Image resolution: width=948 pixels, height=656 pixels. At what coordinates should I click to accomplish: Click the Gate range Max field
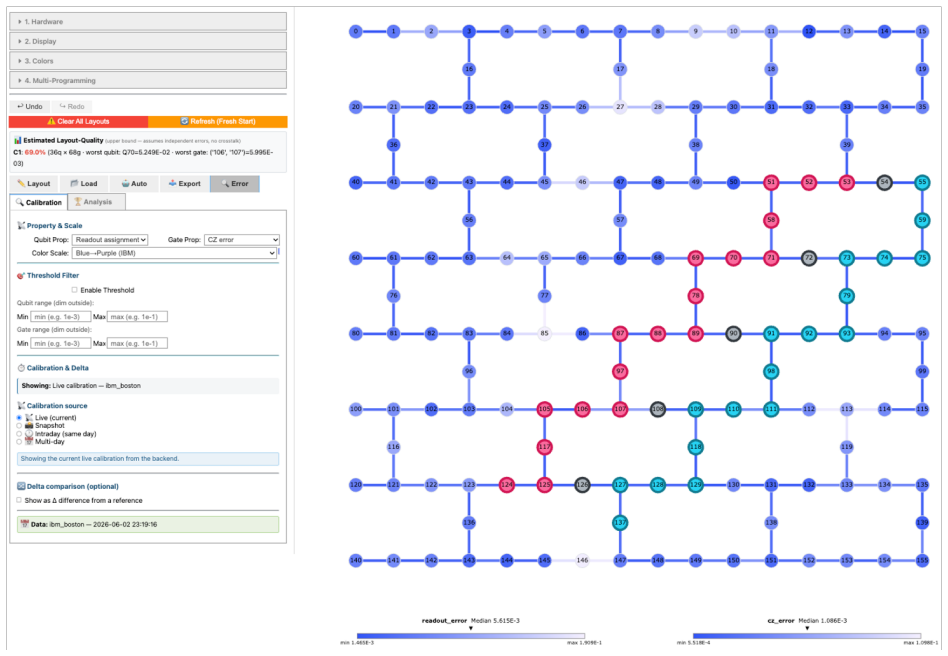coord(137,343)
